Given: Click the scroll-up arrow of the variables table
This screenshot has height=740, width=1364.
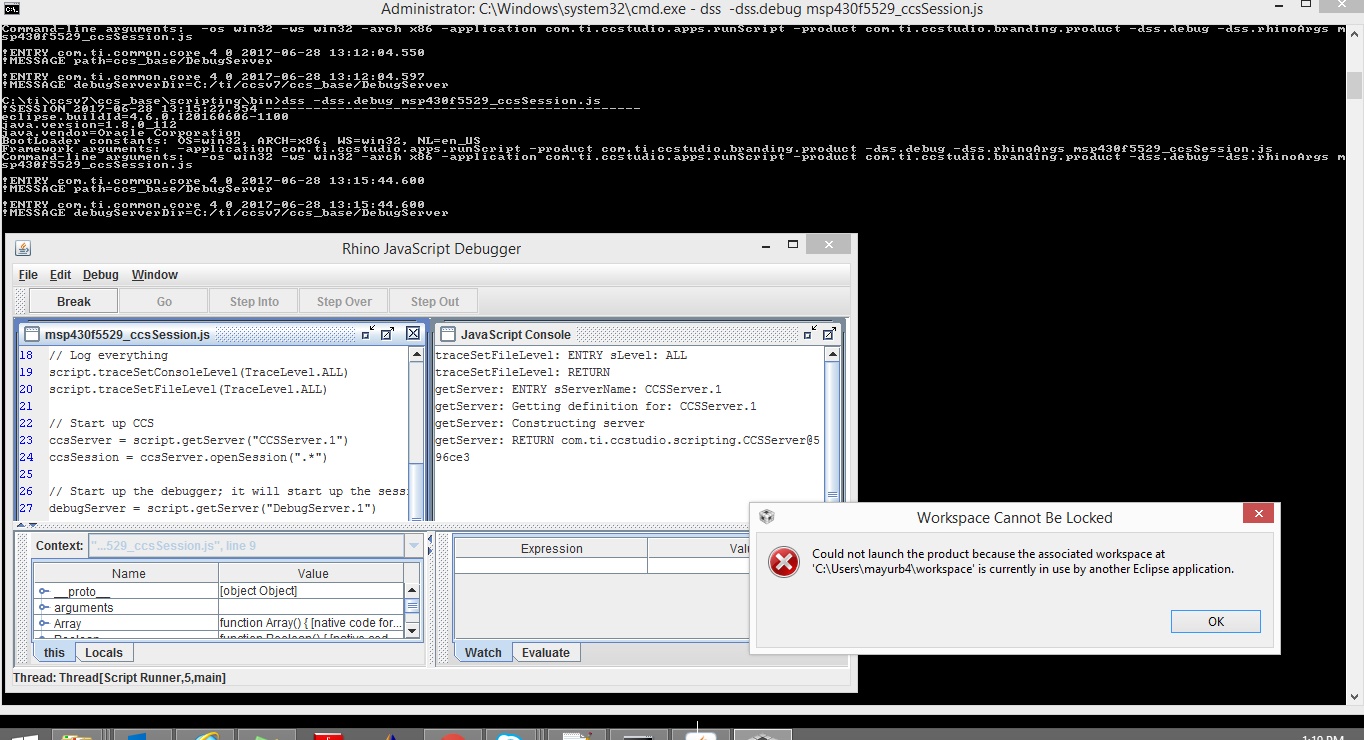Looking at the screenshot, I should (x=412, y=591).
